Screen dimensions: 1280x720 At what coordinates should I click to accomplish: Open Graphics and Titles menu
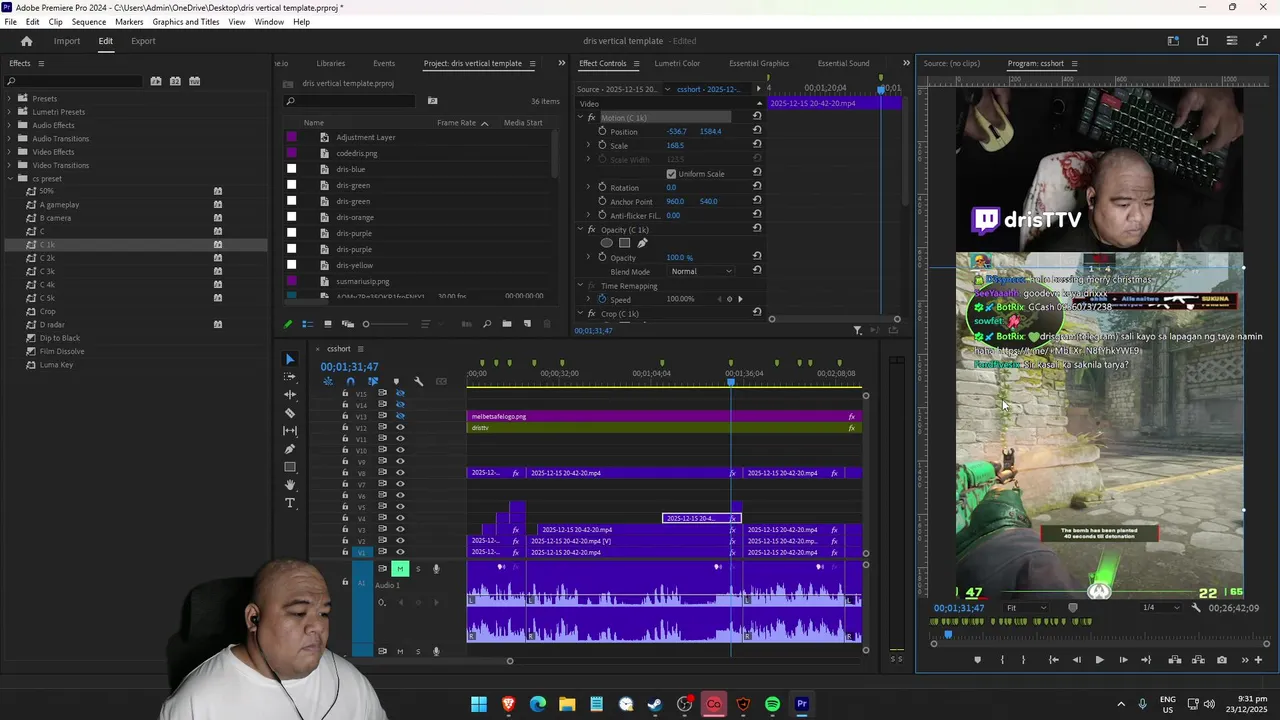click(x=186, y=22)
